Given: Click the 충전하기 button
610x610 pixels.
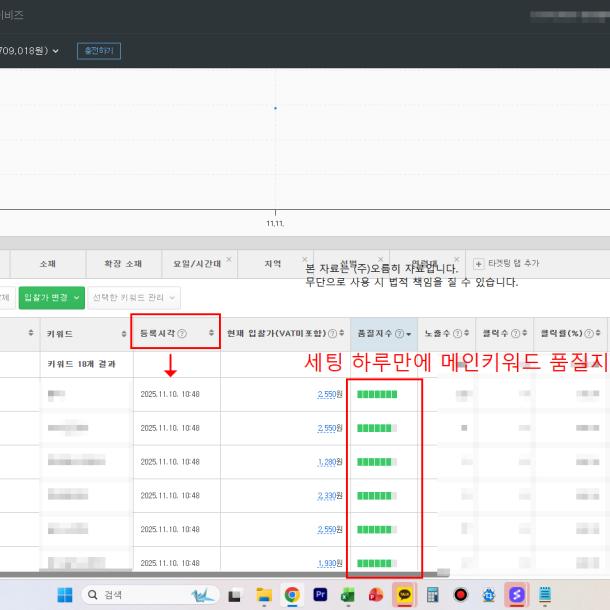Looking at the screenshot, I should (x=98, y=50).
